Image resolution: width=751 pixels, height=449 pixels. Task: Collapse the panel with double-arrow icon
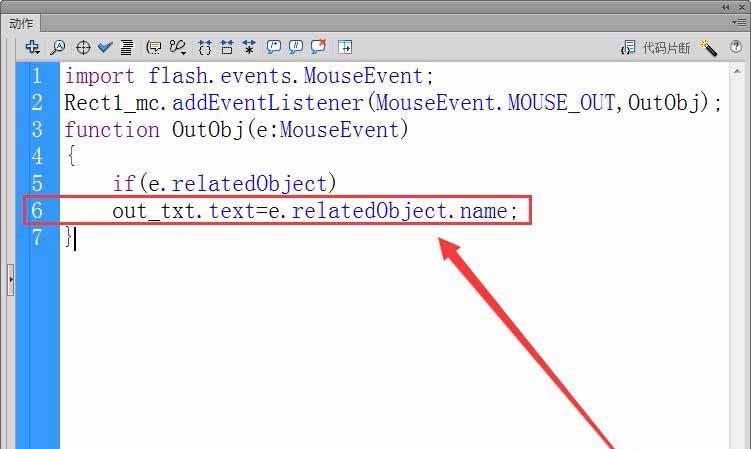(726, 7)
